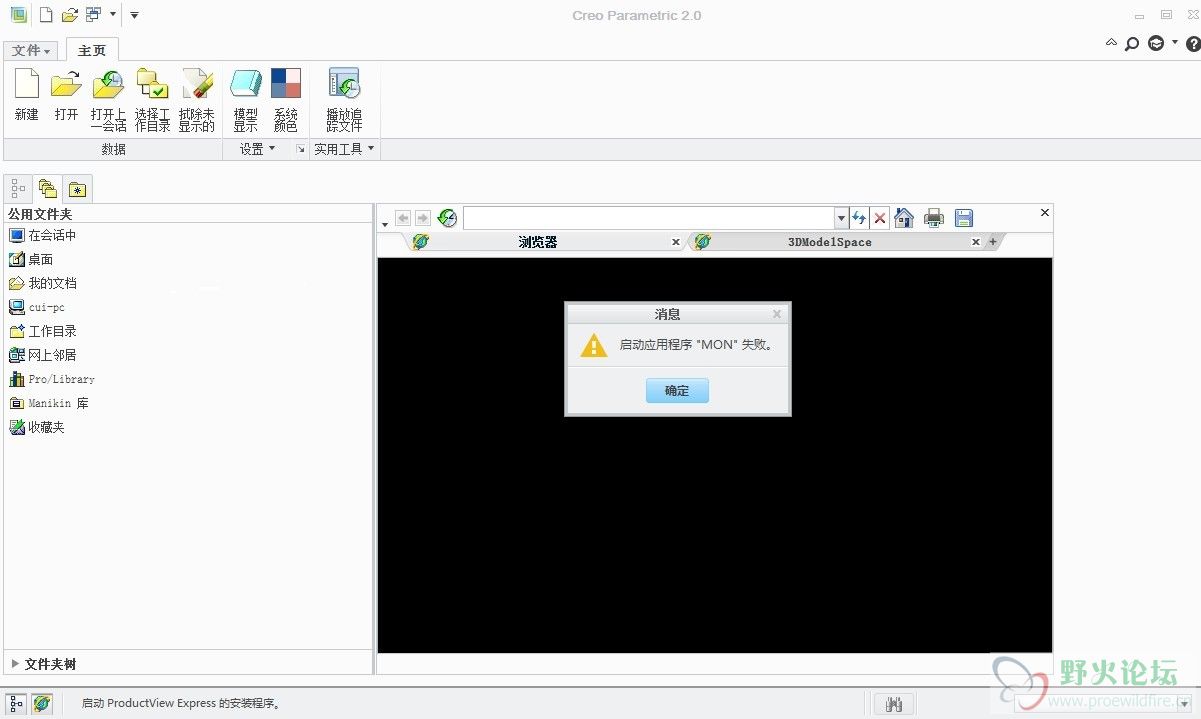Switch to the favorites navigator tab
The image size is (1201, 719).
coord(77,188)
